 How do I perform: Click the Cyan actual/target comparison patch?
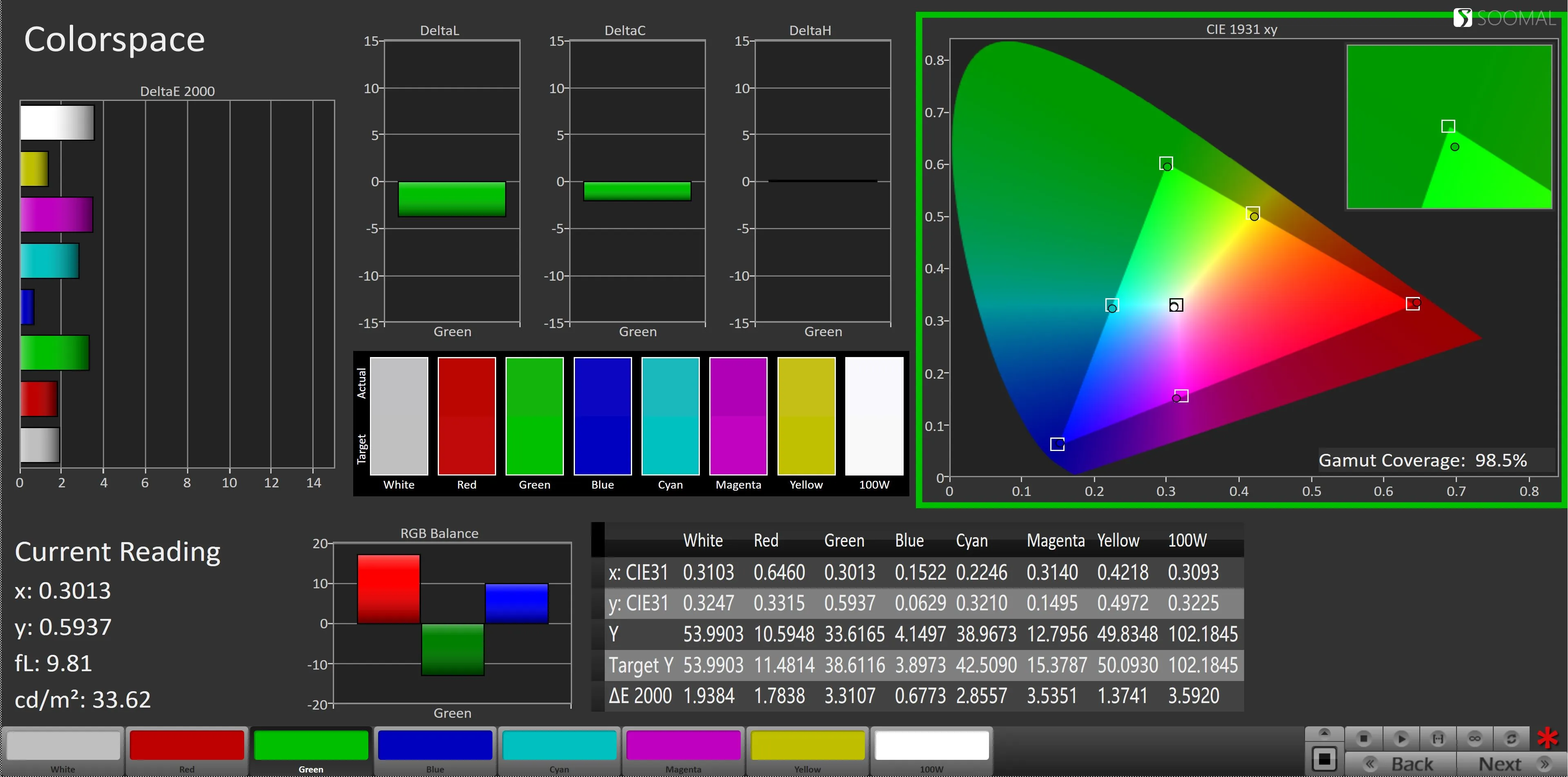[x=670, y=416]
